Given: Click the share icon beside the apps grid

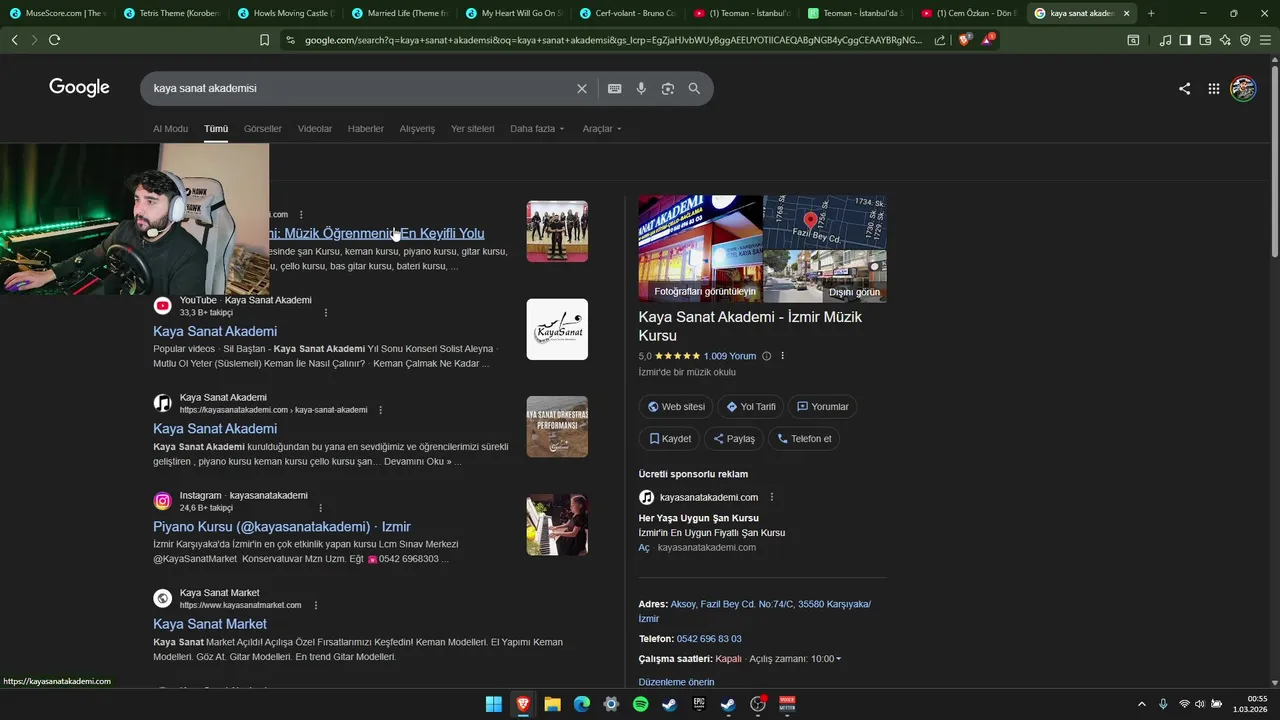Looking at the screenshot, I should 1184,88.
